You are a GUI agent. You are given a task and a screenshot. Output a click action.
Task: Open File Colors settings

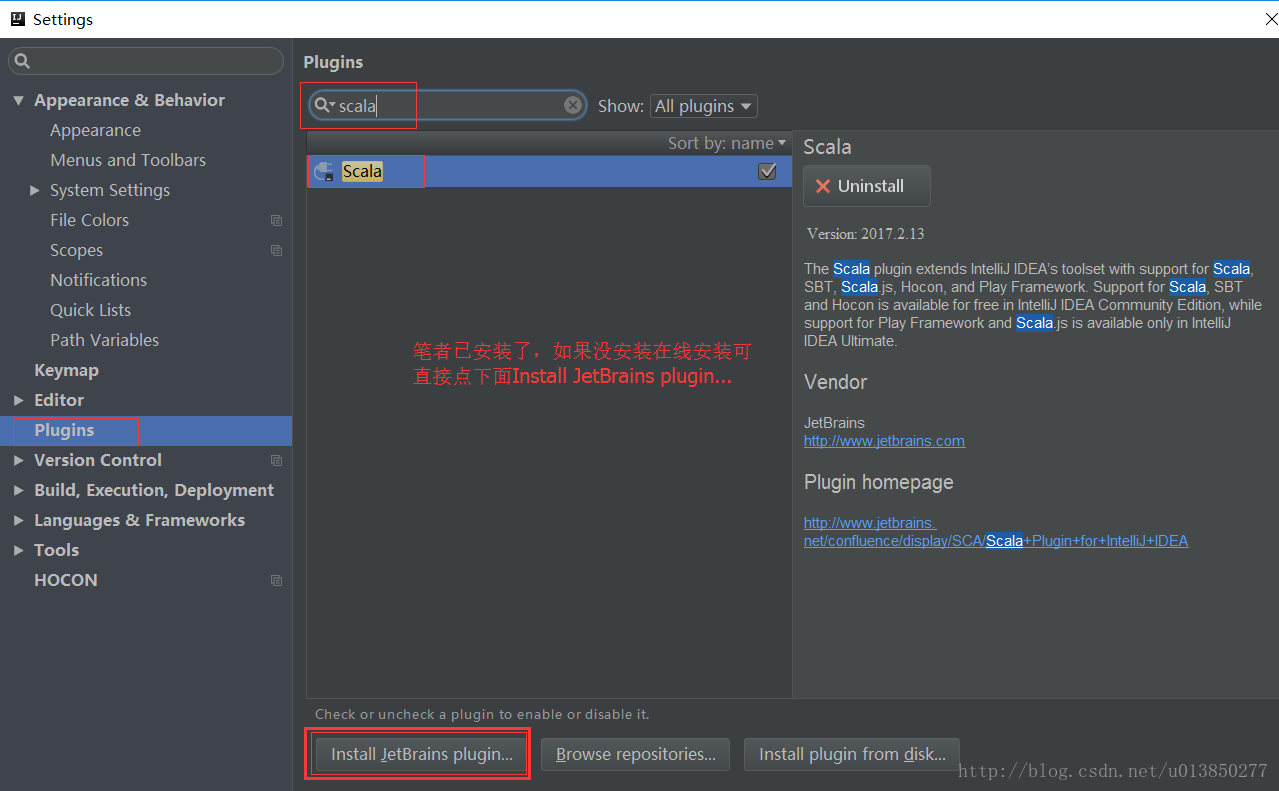[x=89, y=220]
